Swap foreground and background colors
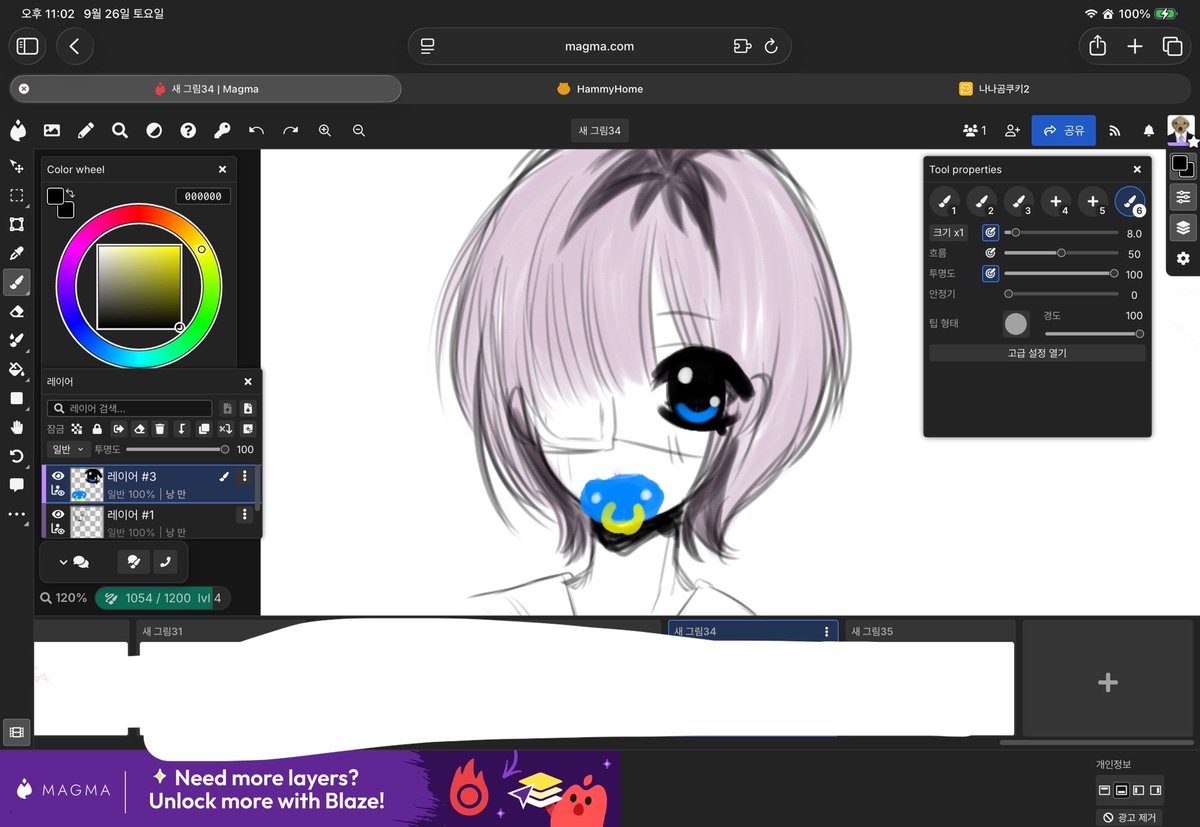Screen dimensions: 1200x827 [x=70, y=193]
